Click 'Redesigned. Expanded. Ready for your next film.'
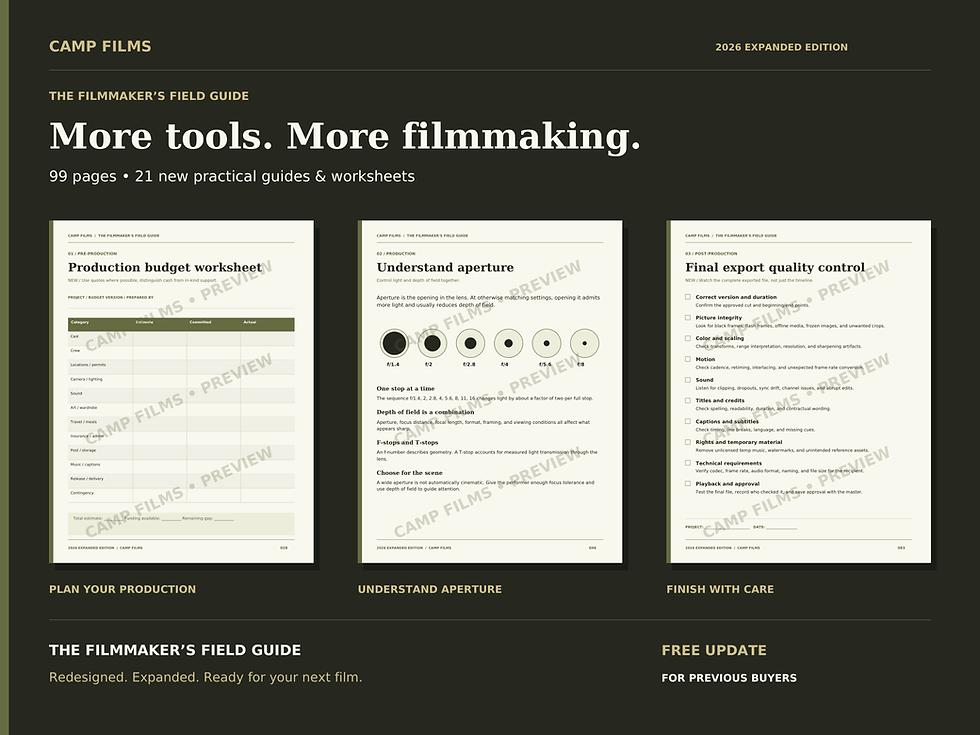The width and height of the screenshot is (980, 735). pos(206,678)
